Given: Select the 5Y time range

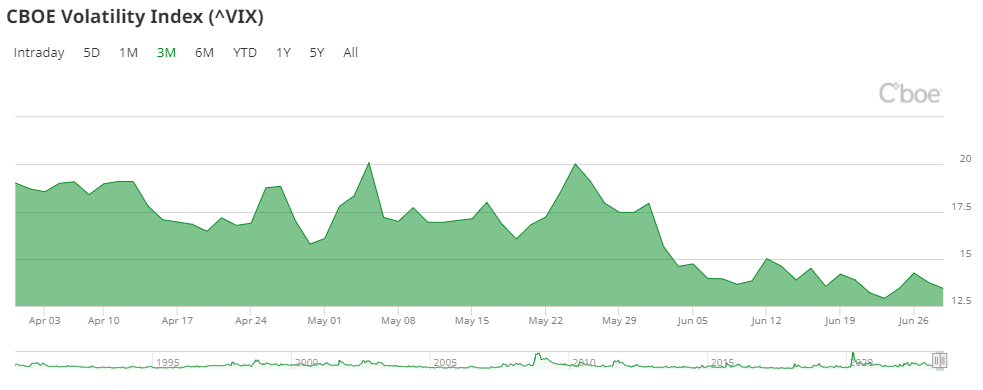Looking at the screenshot, I should [317, 53].
